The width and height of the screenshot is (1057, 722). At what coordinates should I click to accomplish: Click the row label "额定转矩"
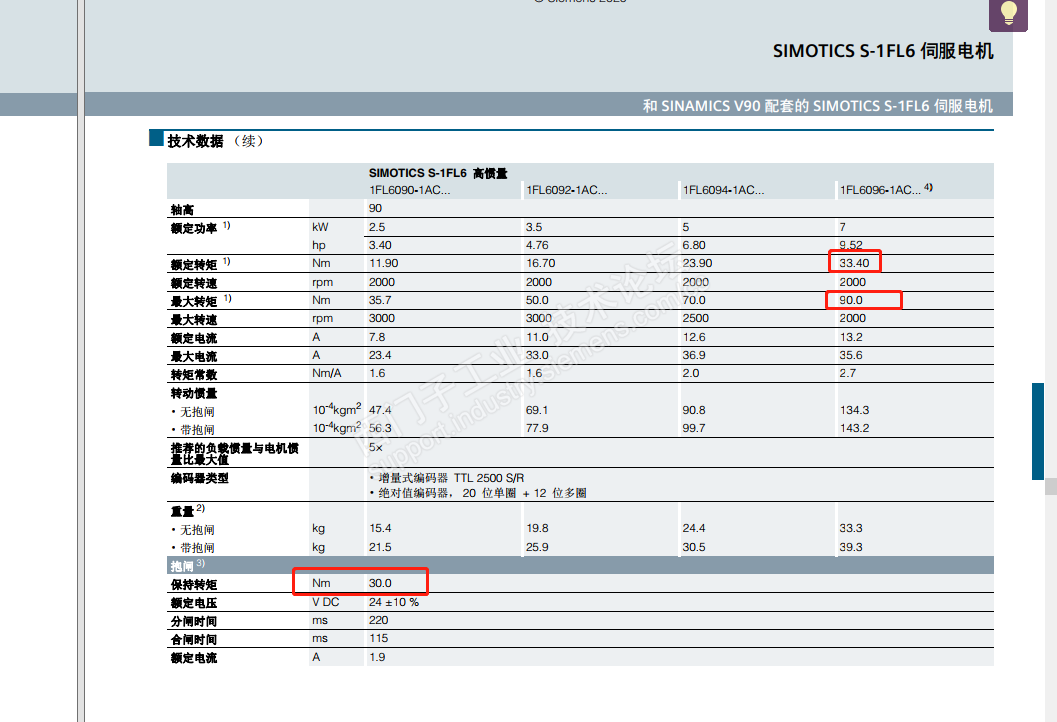194,265
